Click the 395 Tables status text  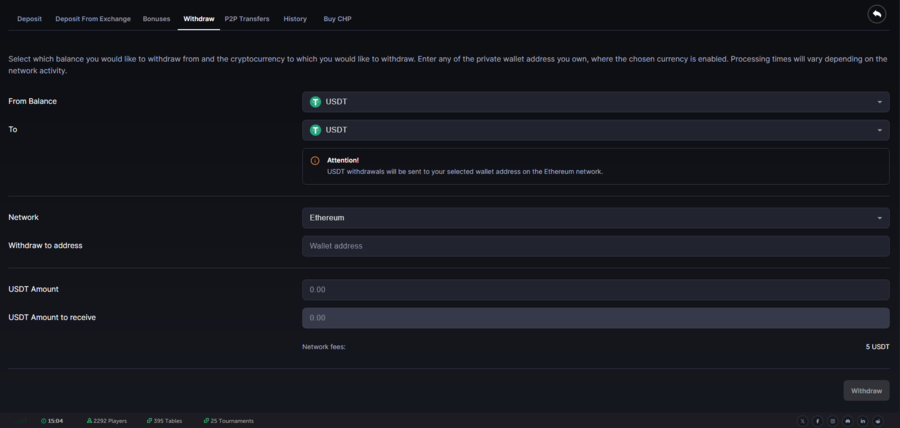pos(168,421)
